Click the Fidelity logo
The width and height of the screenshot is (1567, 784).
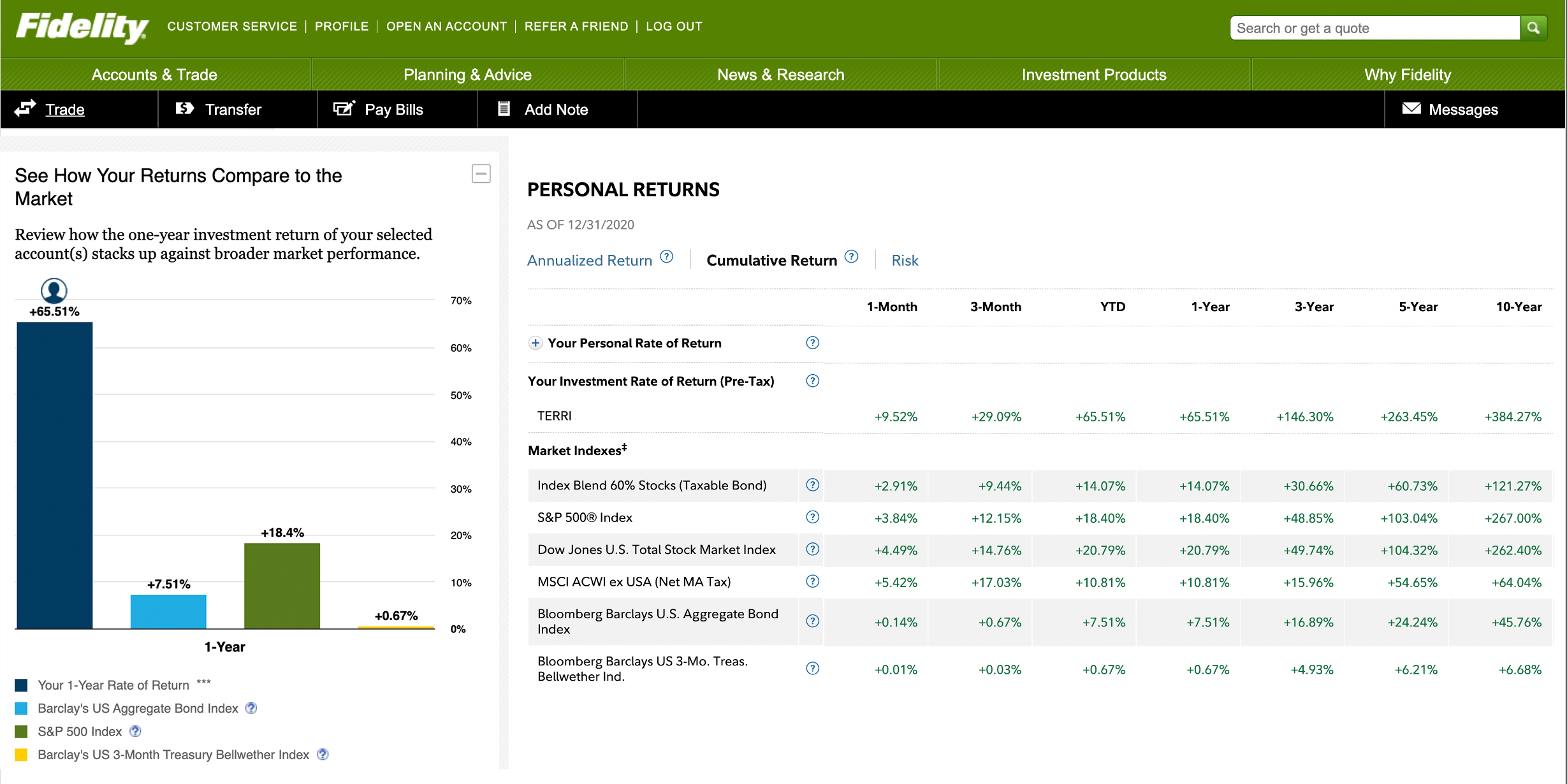[82, 27]
